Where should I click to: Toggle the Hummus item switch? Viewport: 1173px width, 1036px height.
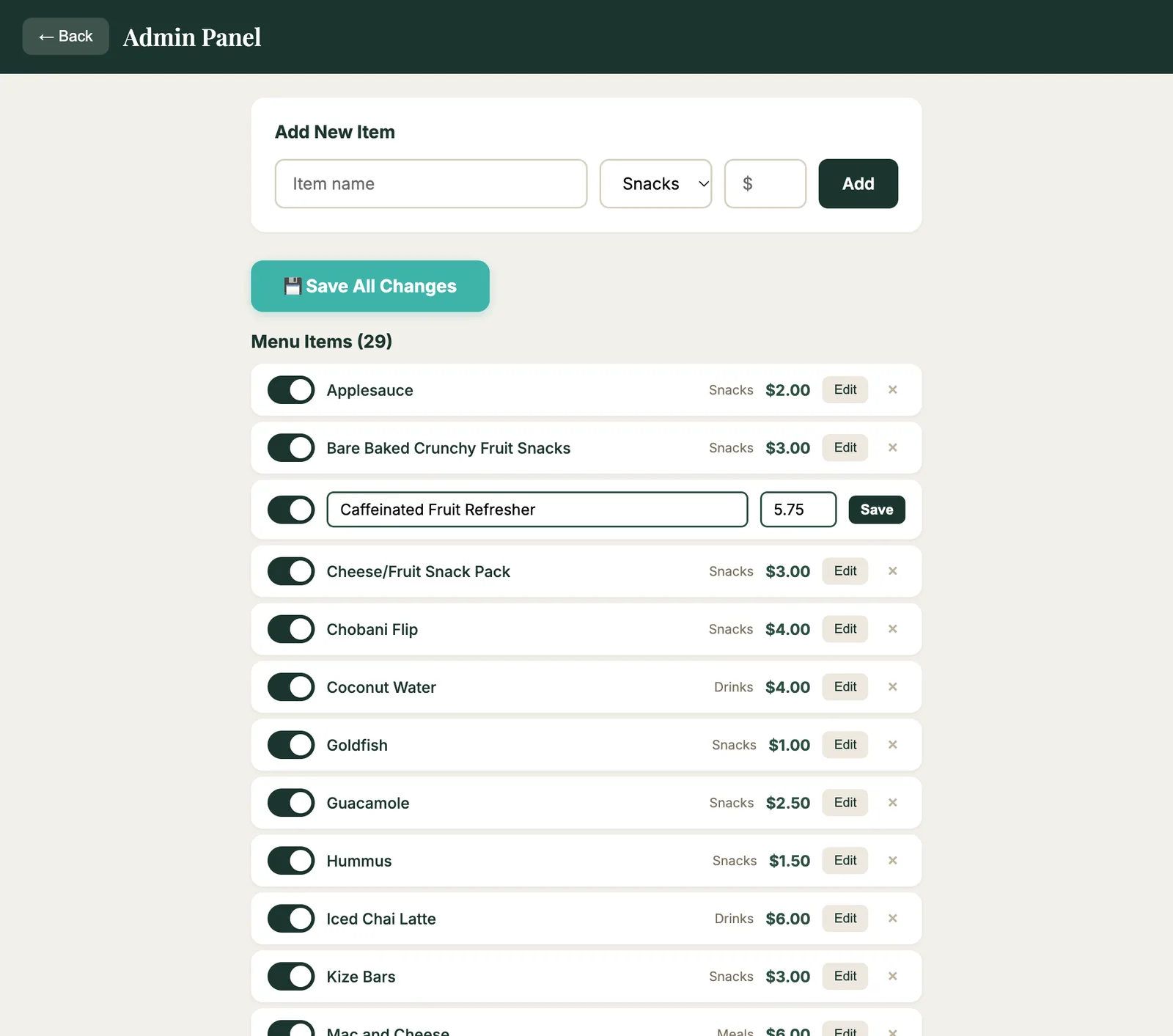point(291,861)
